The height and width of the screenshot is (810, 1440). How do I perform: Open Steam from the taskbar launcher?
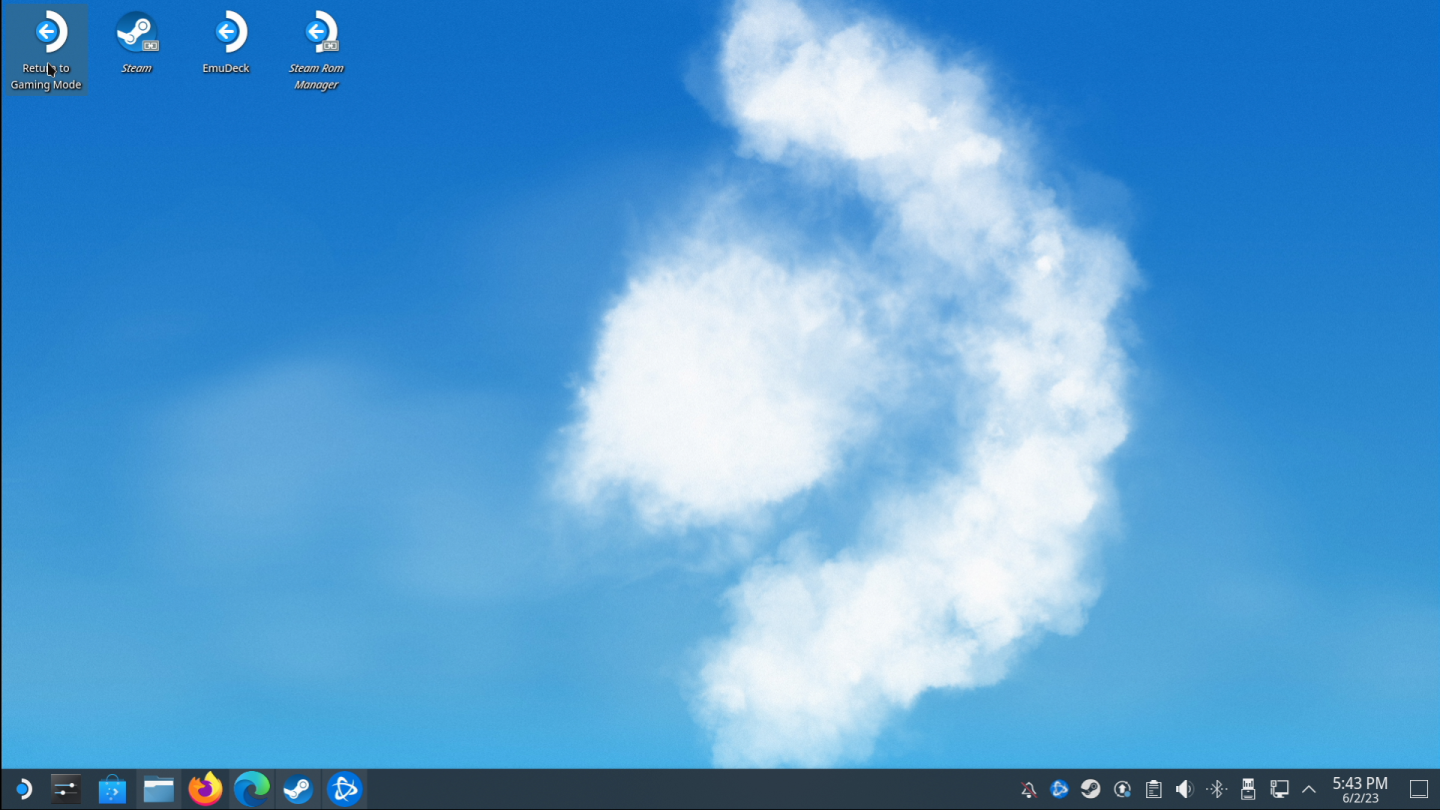pyautogui.click(x=298, y=790)
